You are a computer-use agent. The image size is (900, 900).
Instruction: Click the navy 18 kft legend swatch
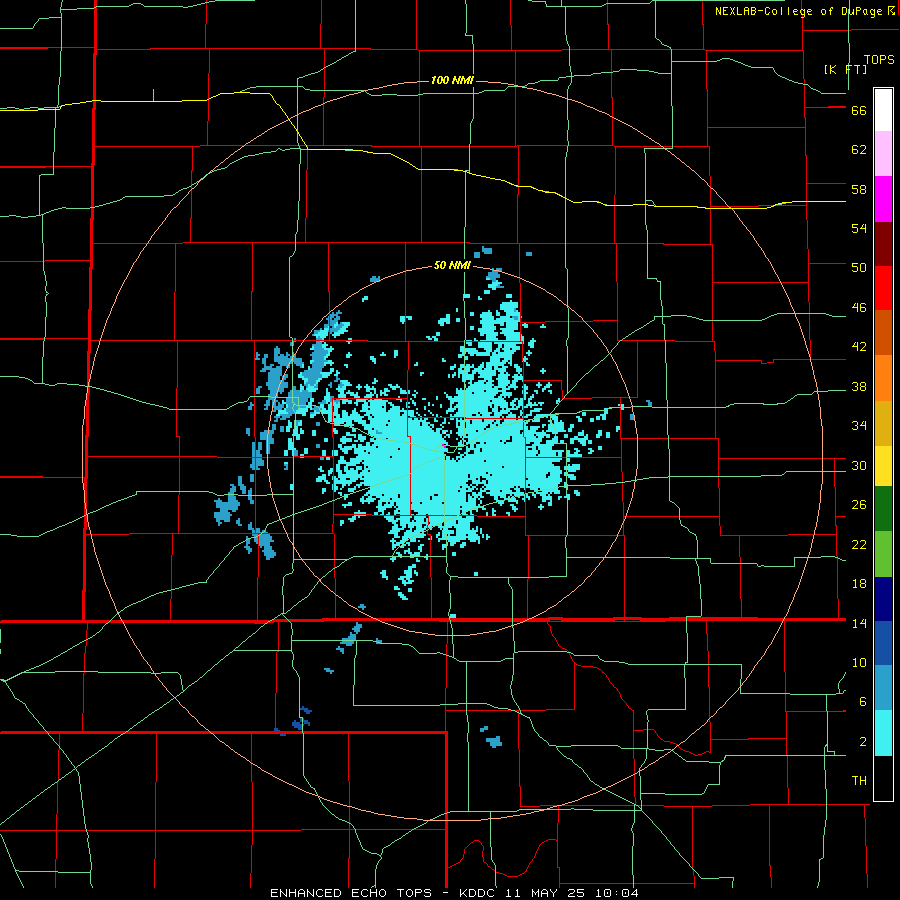[x=883, y=599]
